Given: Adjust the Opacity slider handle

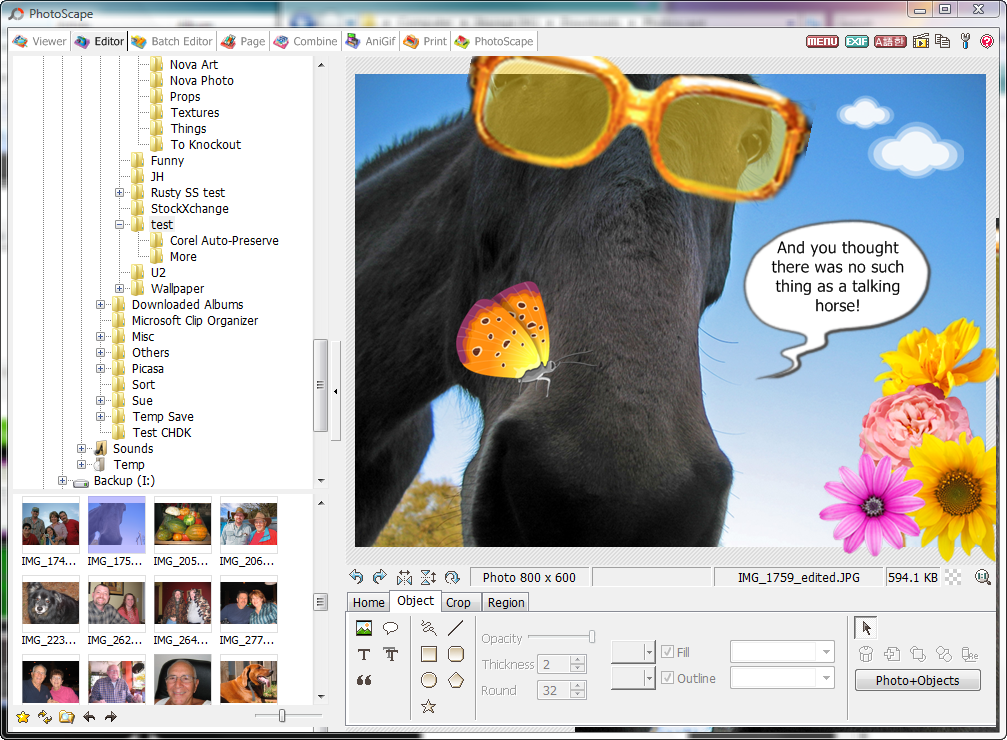Looking at the screenshot, I should tap(591, 637).
